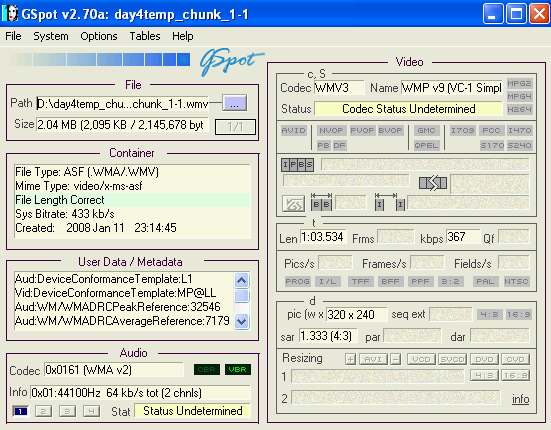Click the browse '...' button next to Path

coord(235,103)
